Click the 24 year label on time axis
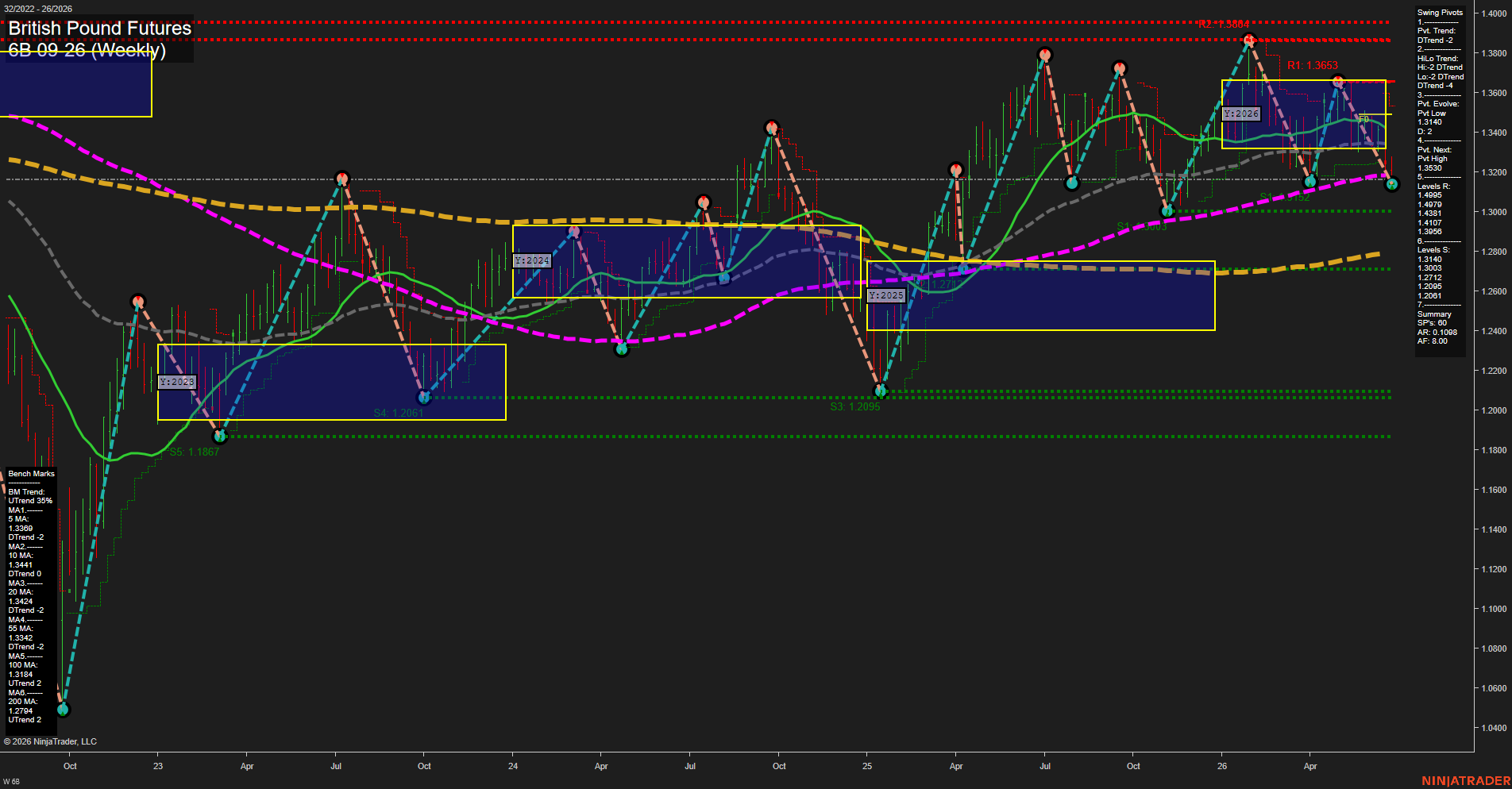The height and width of the screenshot is (789, 1512). pyautogui.click(x=513, y=766)
